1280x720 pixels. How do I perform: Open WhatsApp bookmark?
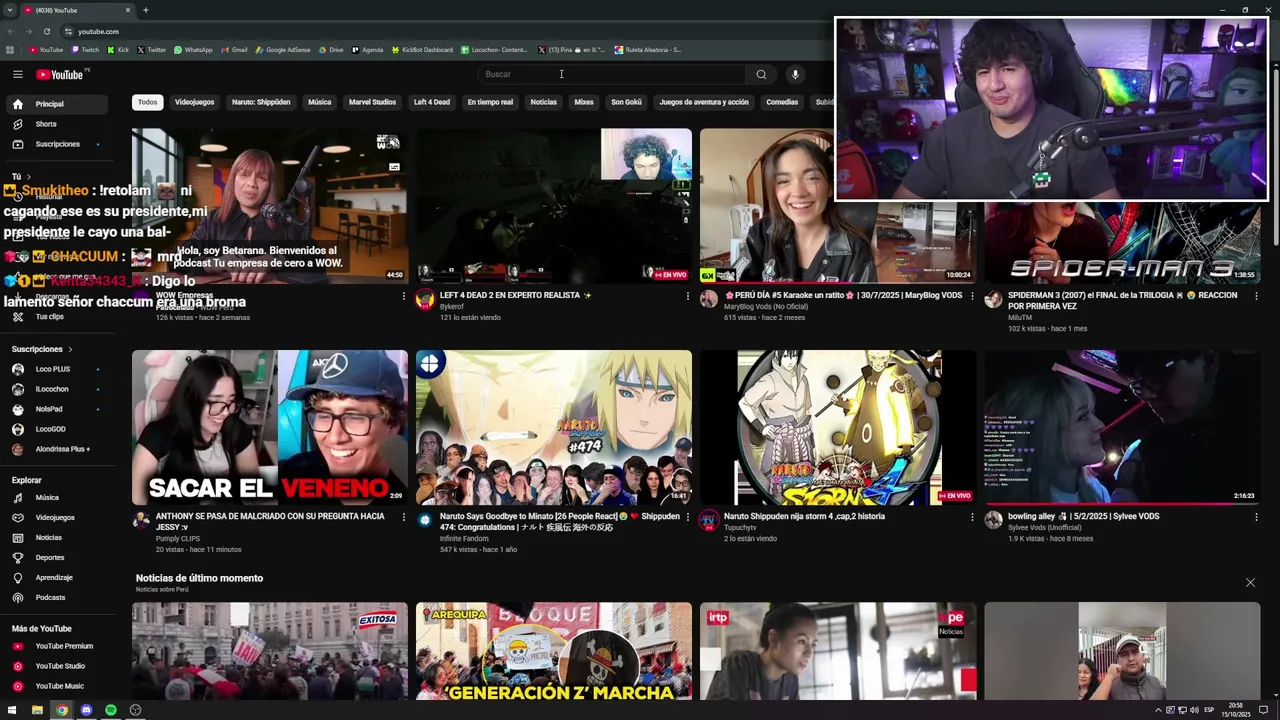pyautogui.click(x=193, y=50)
